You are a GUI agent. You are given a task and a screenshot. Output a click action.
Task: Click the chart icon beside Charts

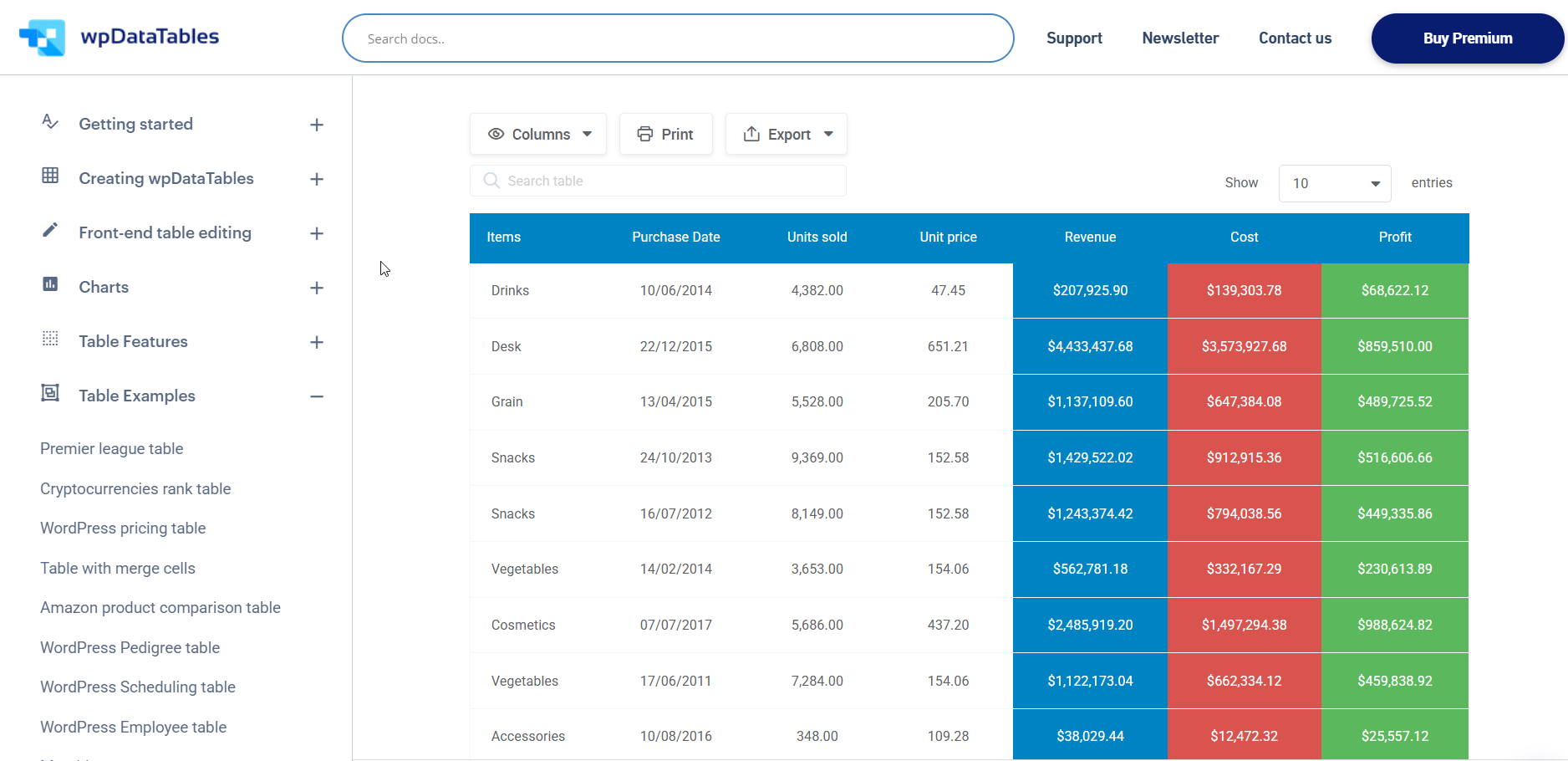pos(50,286)
